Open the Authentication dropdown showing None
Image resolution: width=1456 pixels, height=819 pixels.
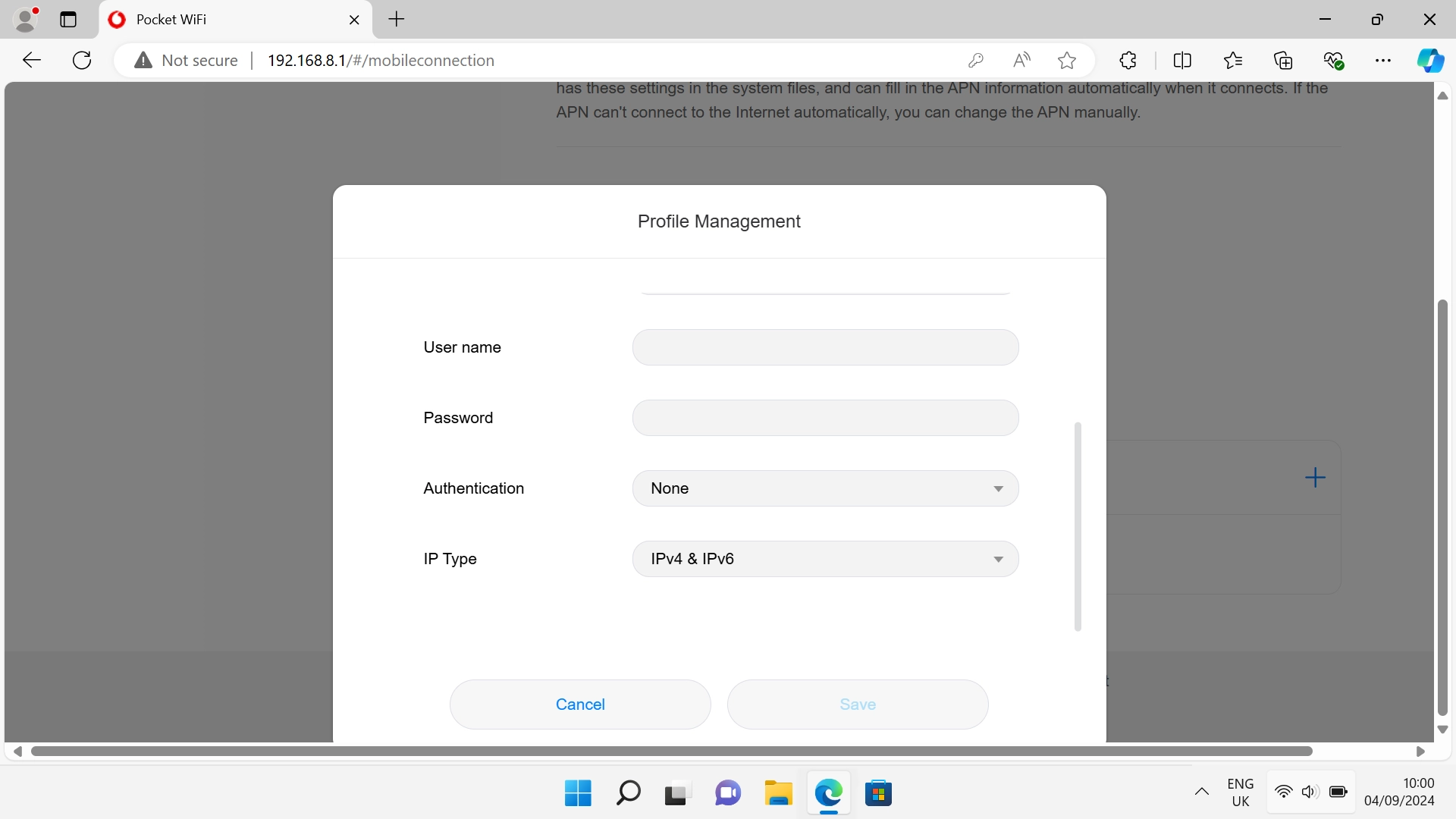point(825,488)
